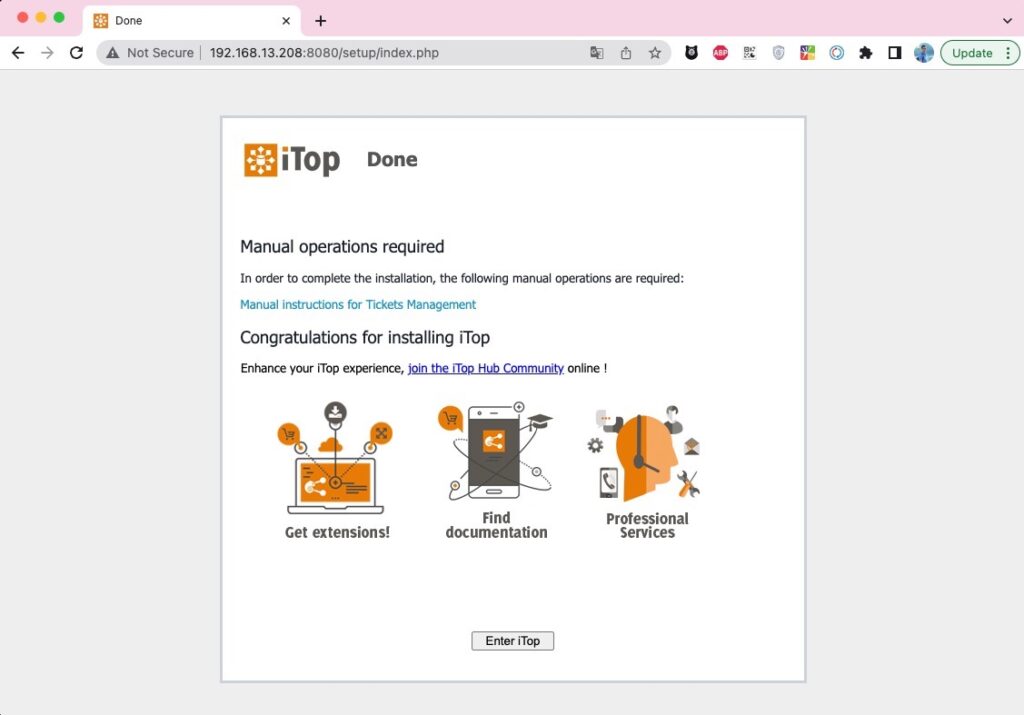
Task: Click the browser back arrow
Action: coord(18,53)
